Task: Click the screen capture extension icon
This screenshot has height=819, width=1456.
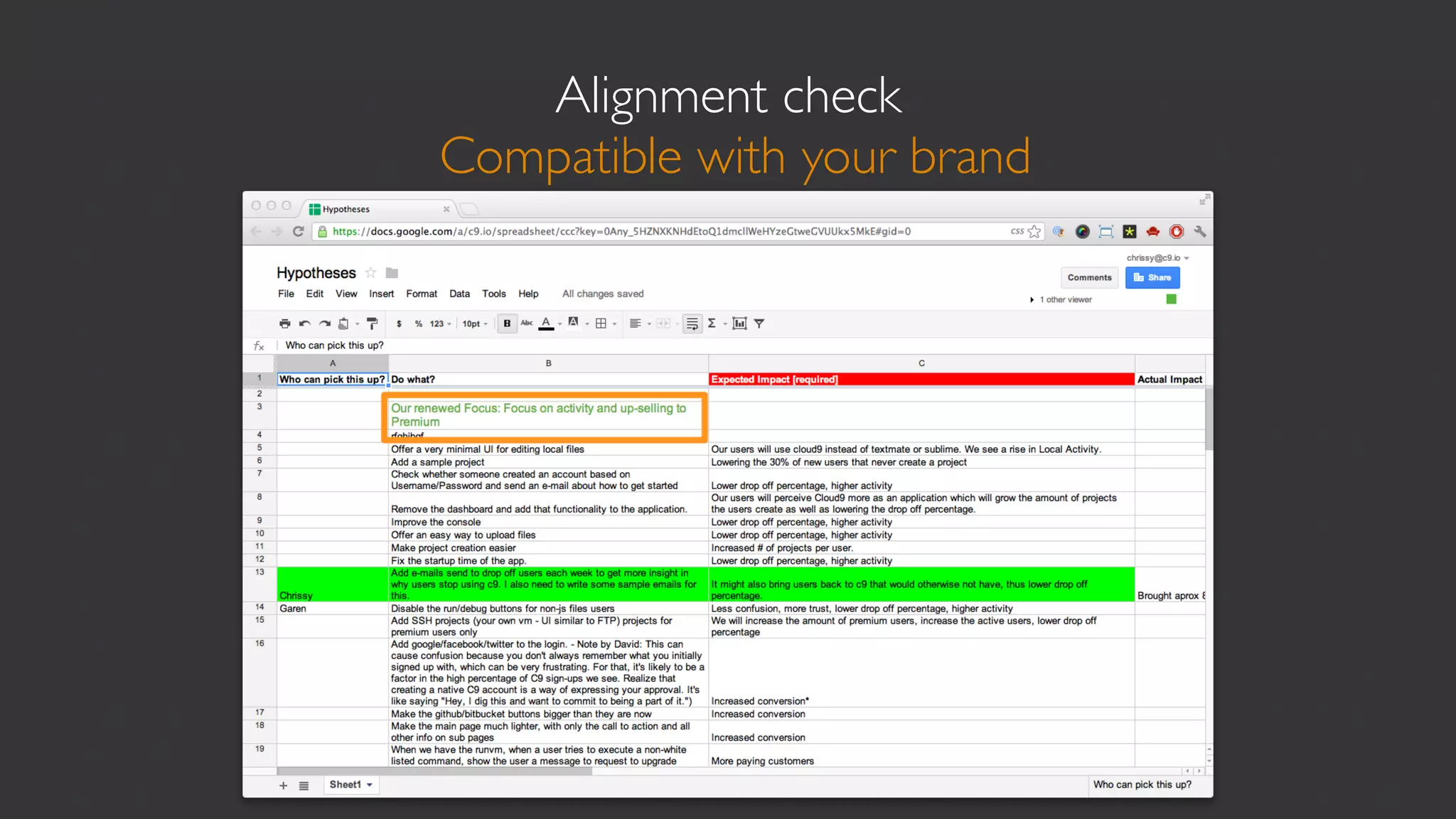Action: [1106, 231]
